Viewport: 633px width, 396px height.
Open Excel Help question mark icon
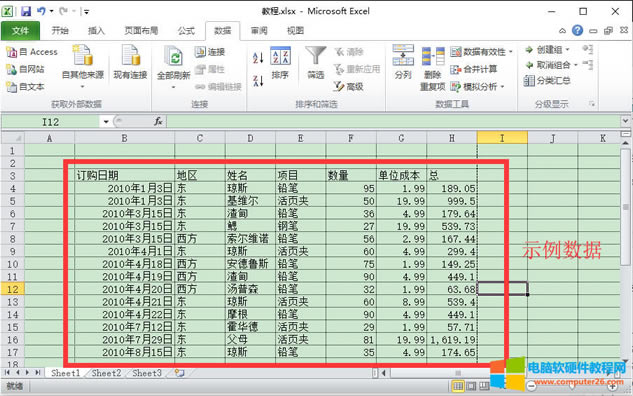(578, 30)
